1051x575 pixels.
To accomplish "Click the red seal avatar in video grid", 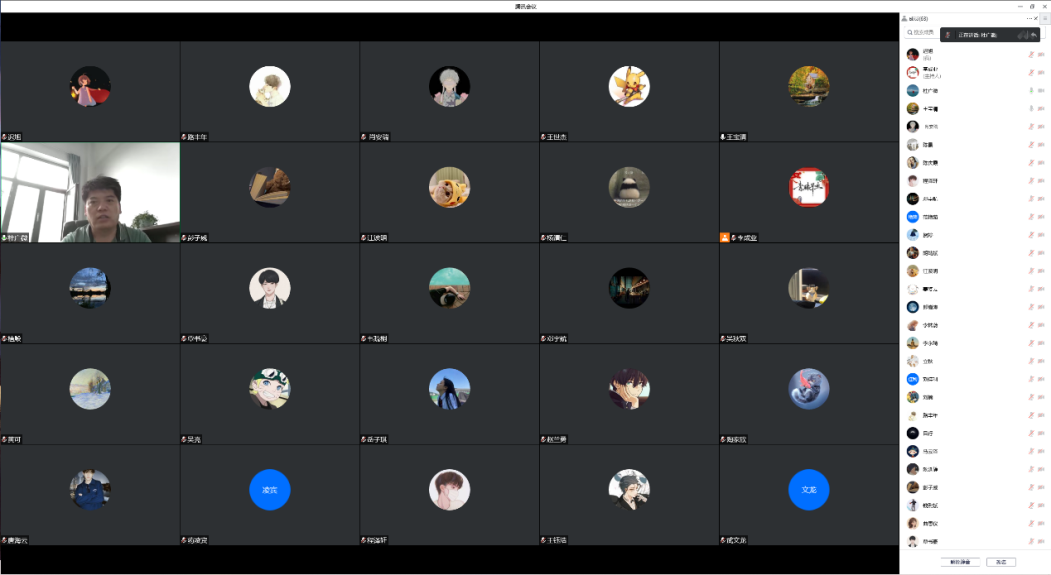I will click(x=808, y=187).
